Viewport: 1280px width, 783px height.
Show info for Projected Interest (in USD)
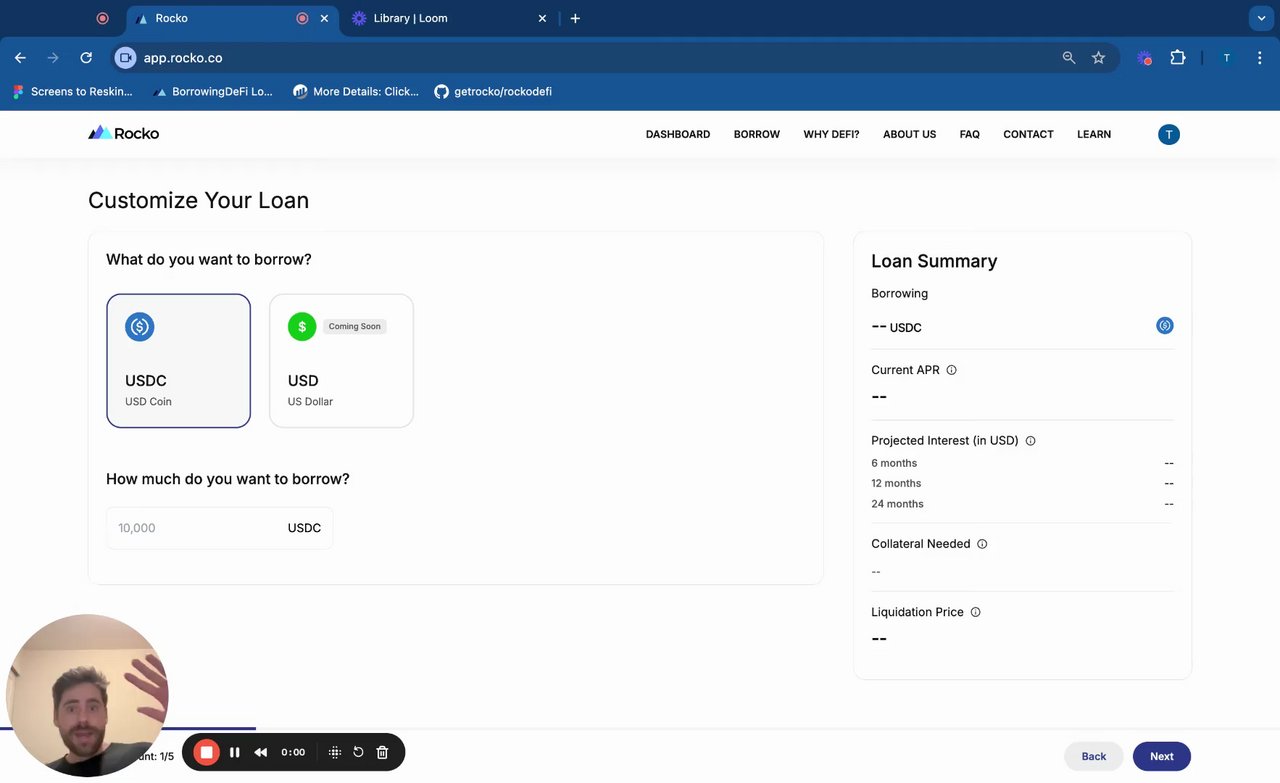tap(1030, 441)
